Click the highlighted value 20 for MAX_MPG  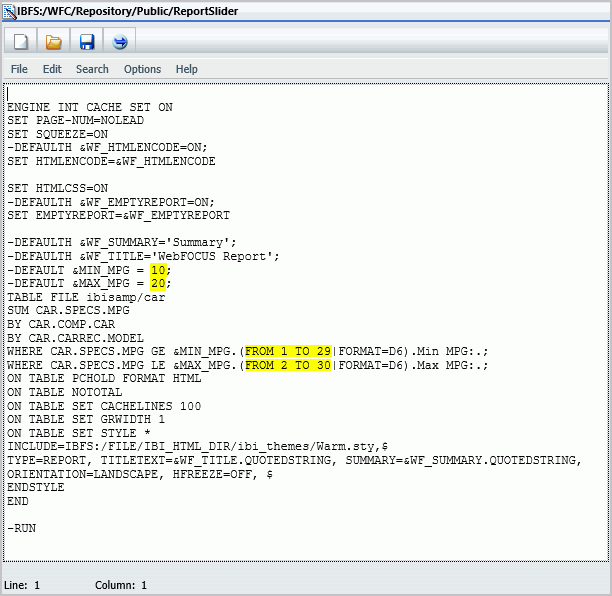click(x=158, y=283)
